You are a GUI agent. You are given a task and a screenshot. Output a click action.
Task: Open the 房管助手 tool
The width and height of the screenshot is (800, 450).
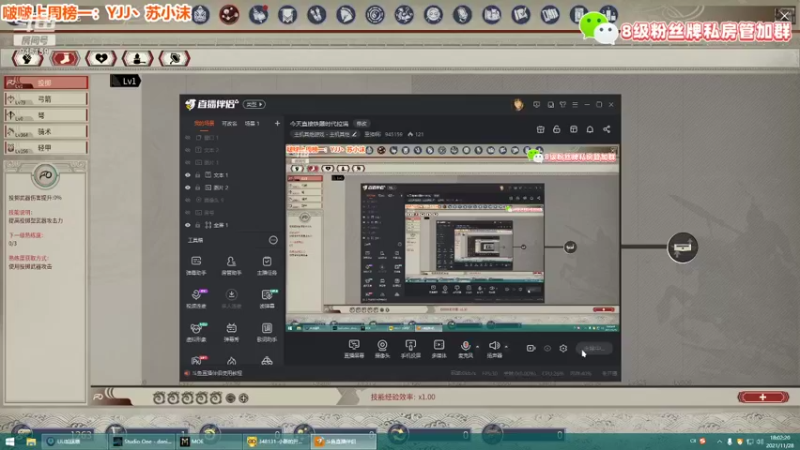point(231,265)
